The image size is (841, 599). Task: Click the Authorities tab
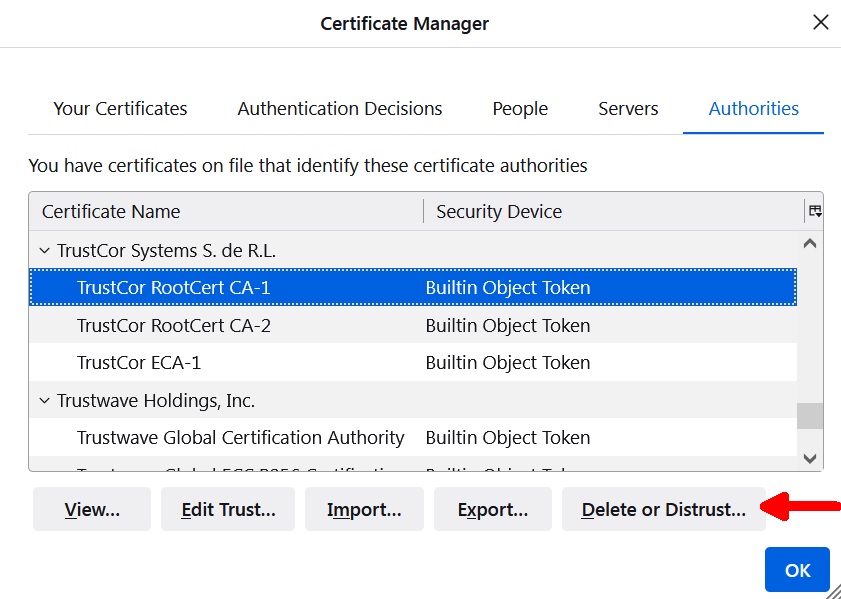point(753,109)
